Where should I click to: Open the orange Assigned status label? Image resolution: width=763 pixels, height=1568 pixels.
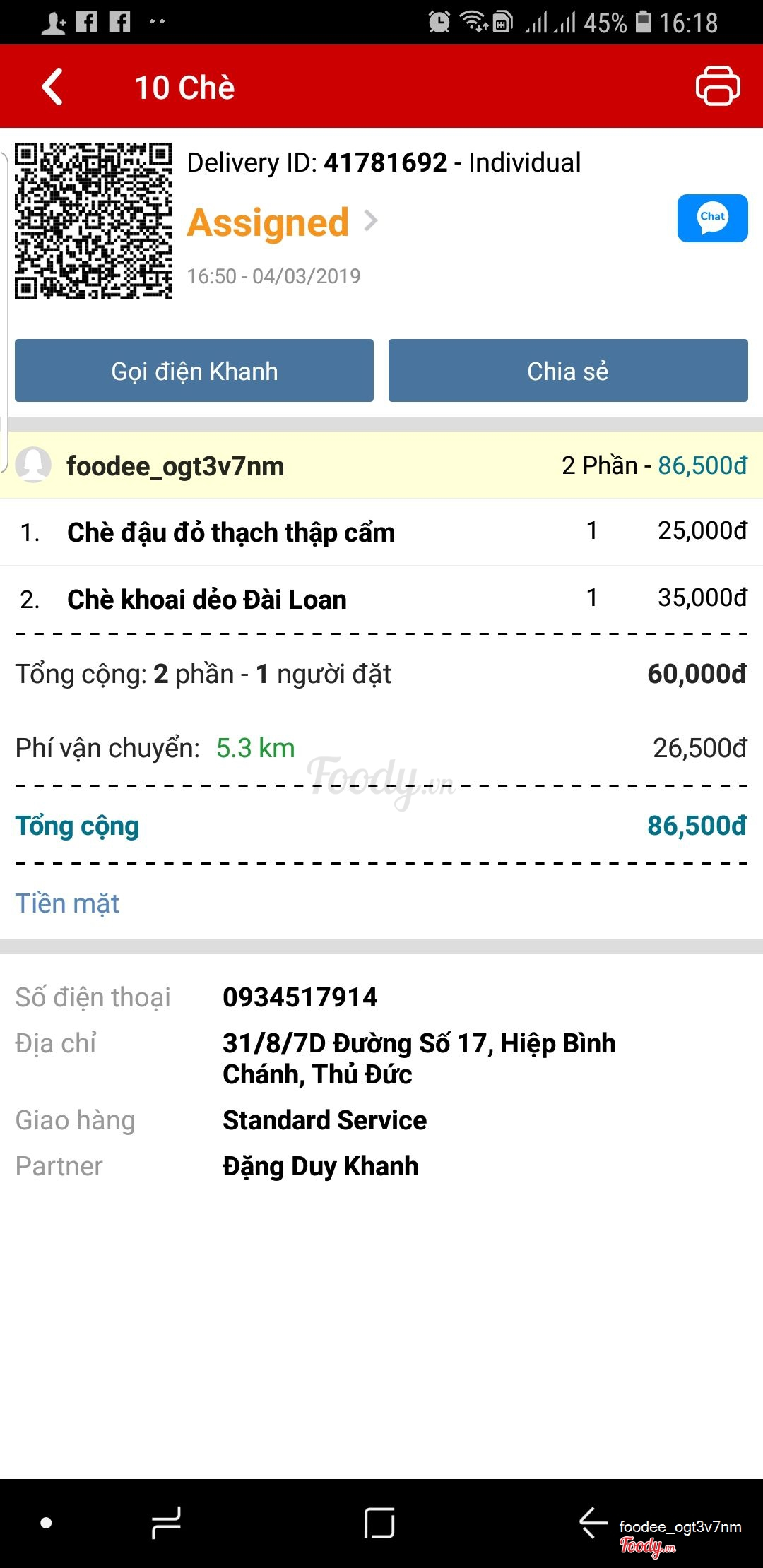click(268, 223)
